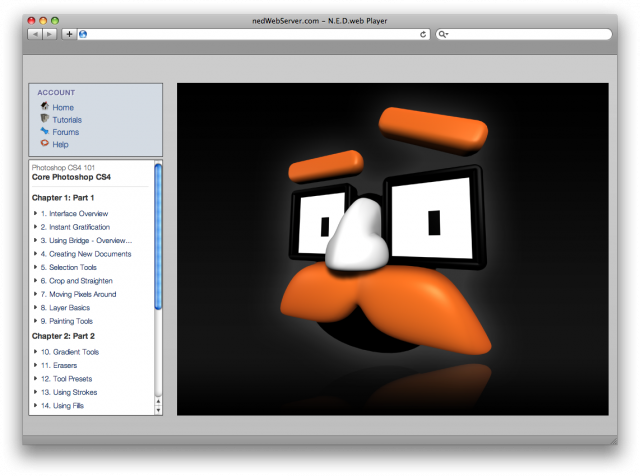Select '2. Instant Gratification' lesson

(x=75, y=227)
